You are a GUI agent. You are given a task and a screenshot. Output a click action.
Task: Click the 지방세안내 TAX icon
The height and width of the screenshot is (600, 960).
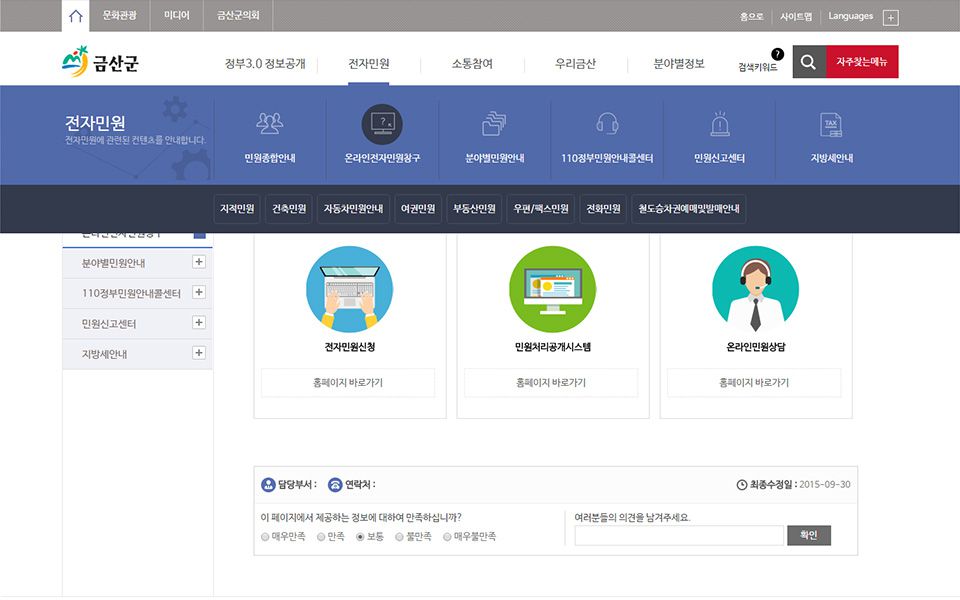(x=831, y=124)
